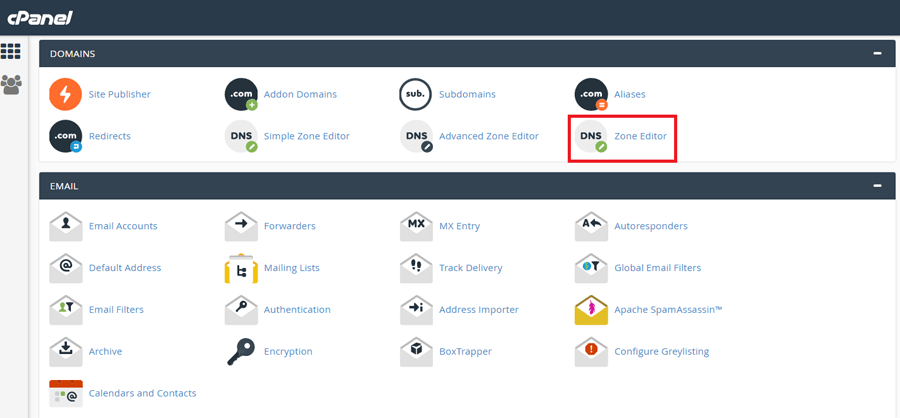Click the EMAIL section header title
The image size is (900, 418).
[x=64, y=187]
